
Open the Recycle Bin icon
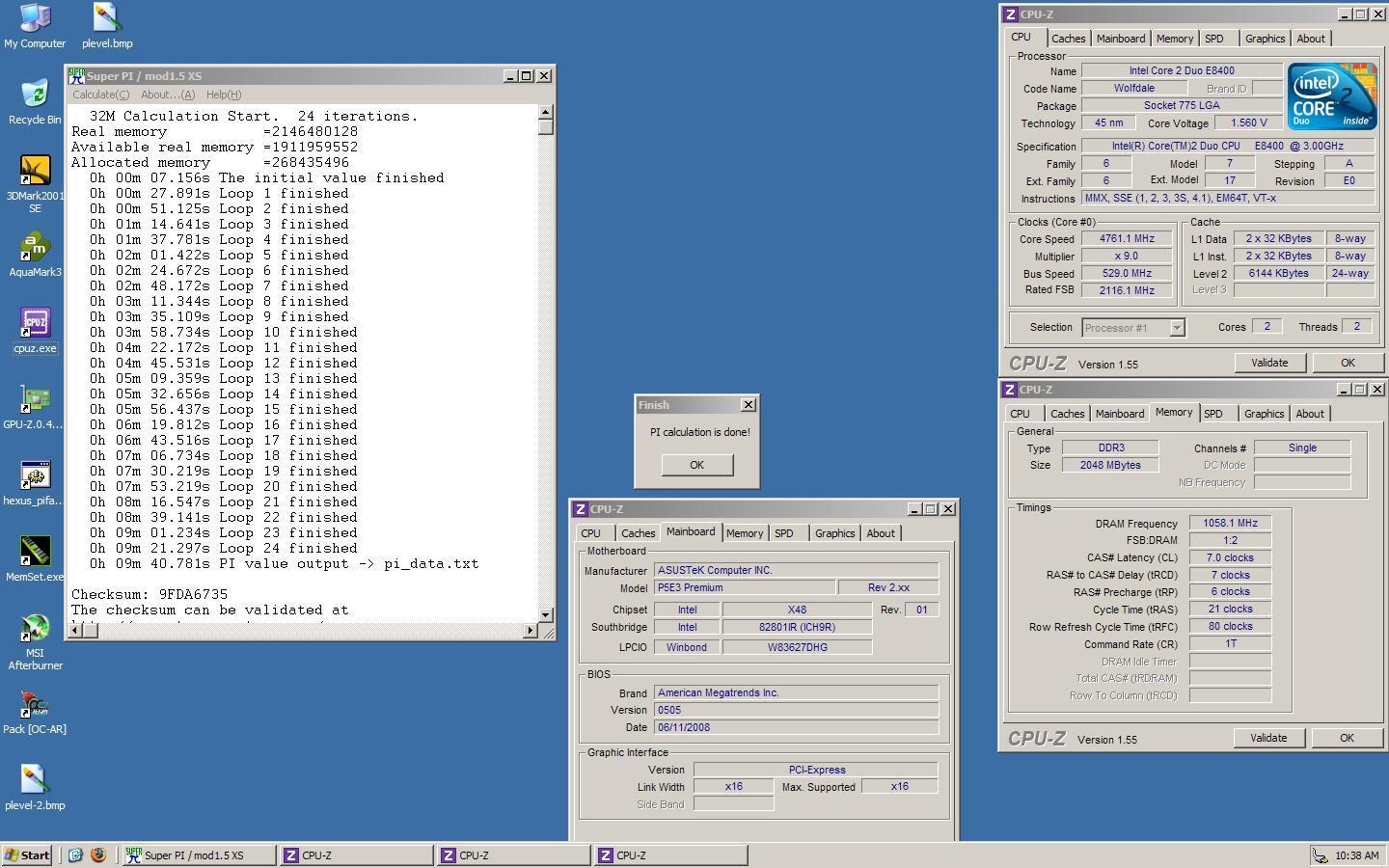coord(35,101)
